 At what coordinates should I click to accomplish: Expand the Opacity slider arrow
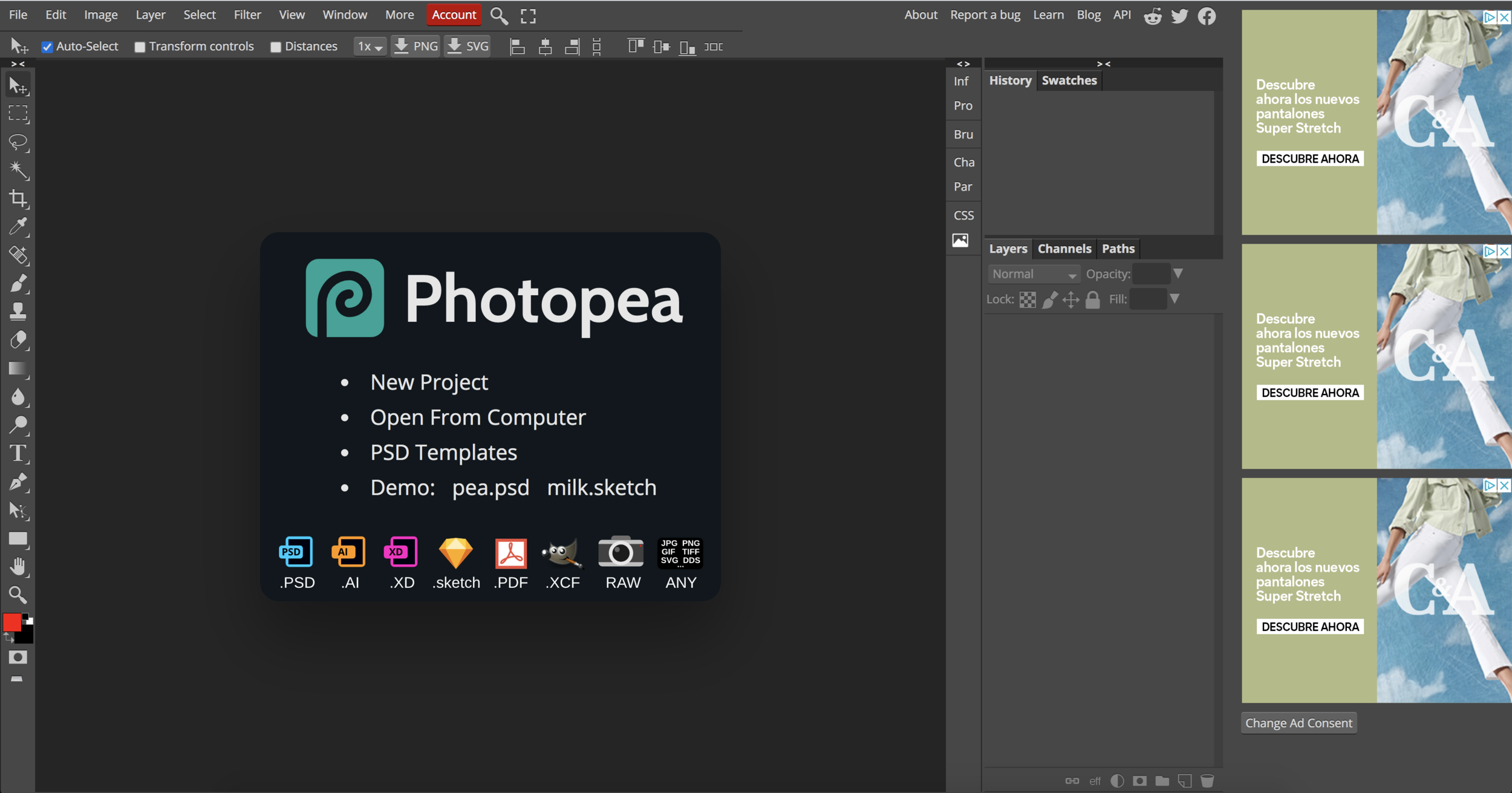point(1178,274)
